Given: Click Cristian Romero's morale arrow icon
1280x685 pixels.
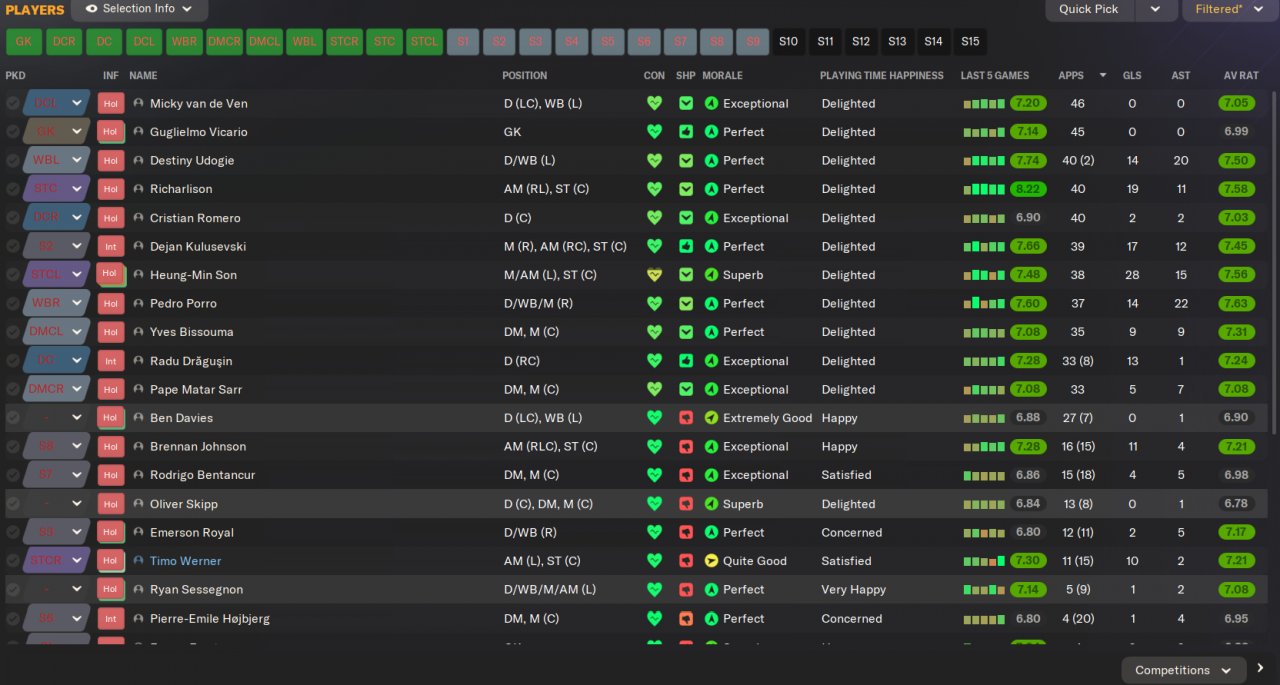Looking at the screenshot, I should pos(711,218).
